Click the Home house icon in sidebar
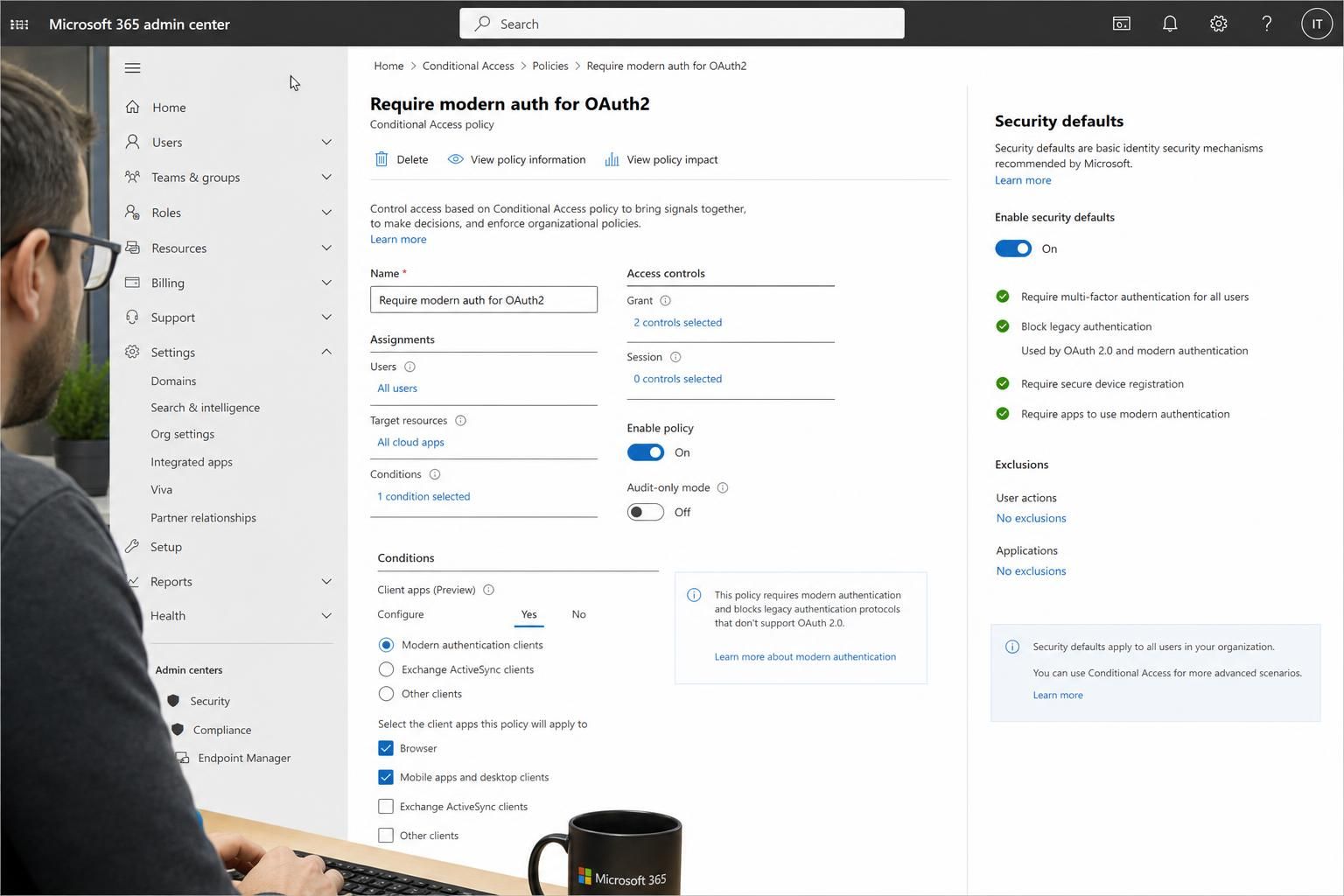 click(x=132, y=107)
